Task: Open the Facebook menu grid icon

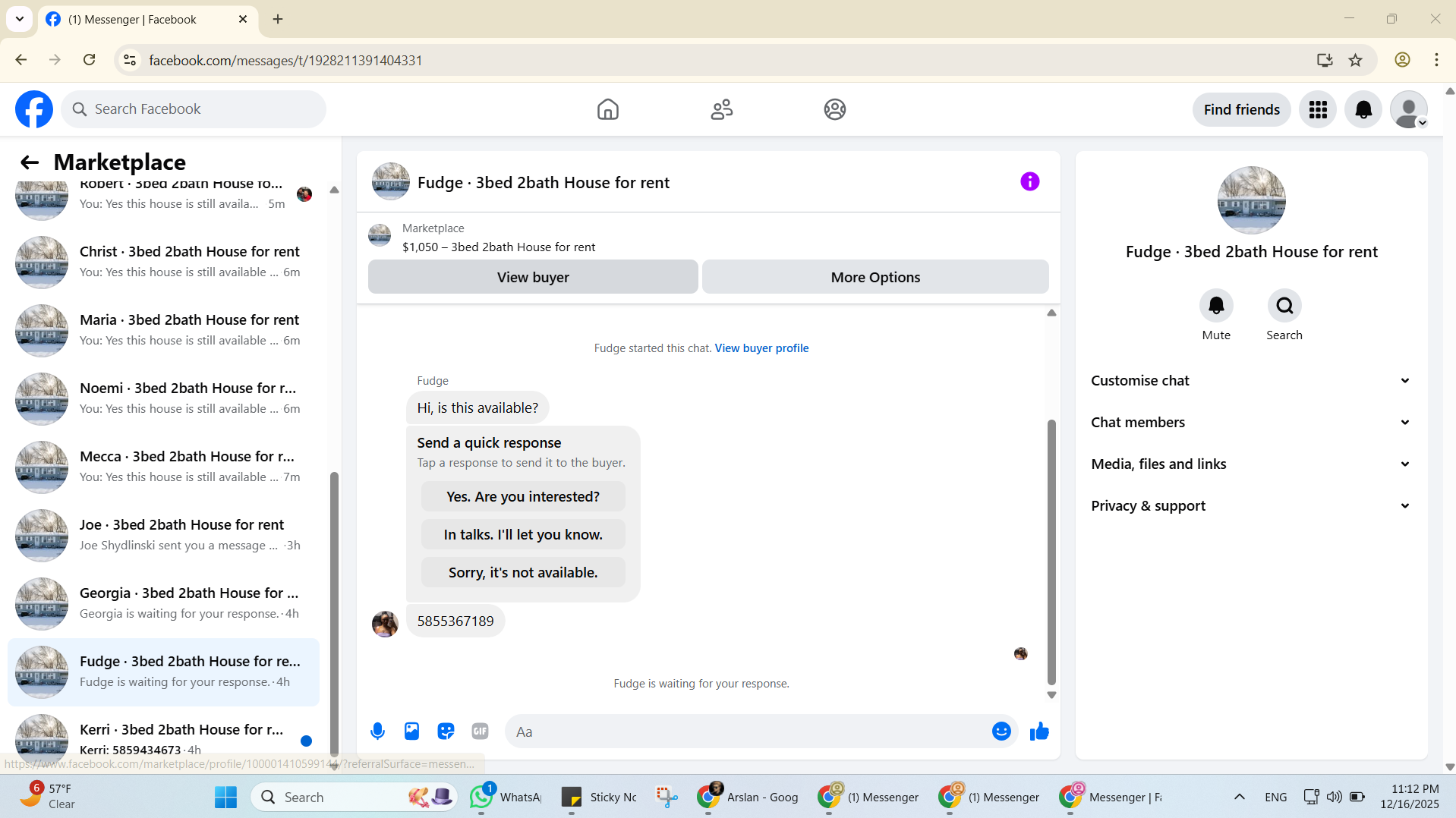Action: (1318, 109)
